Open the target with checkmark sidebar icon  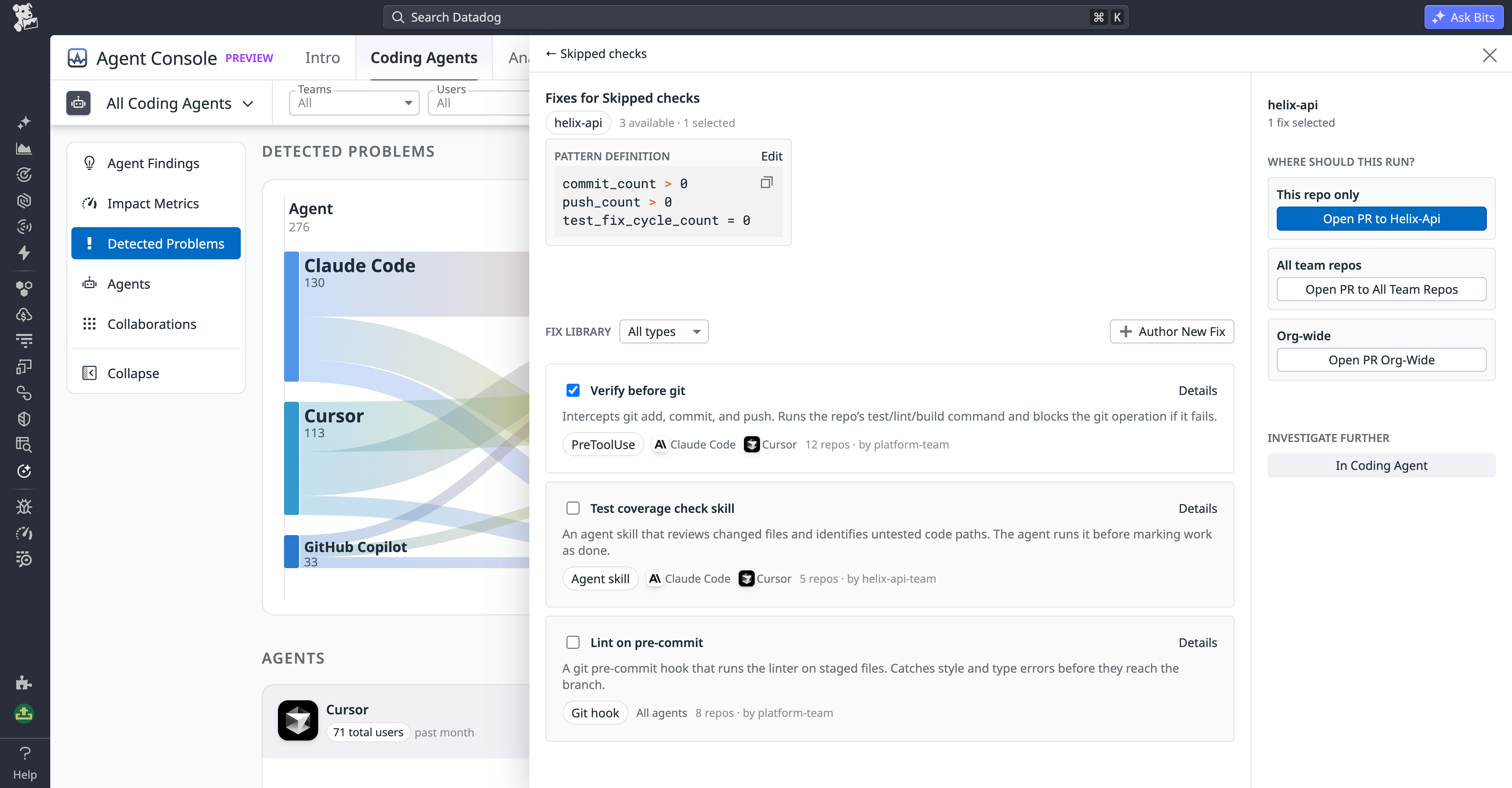(24, 174)
